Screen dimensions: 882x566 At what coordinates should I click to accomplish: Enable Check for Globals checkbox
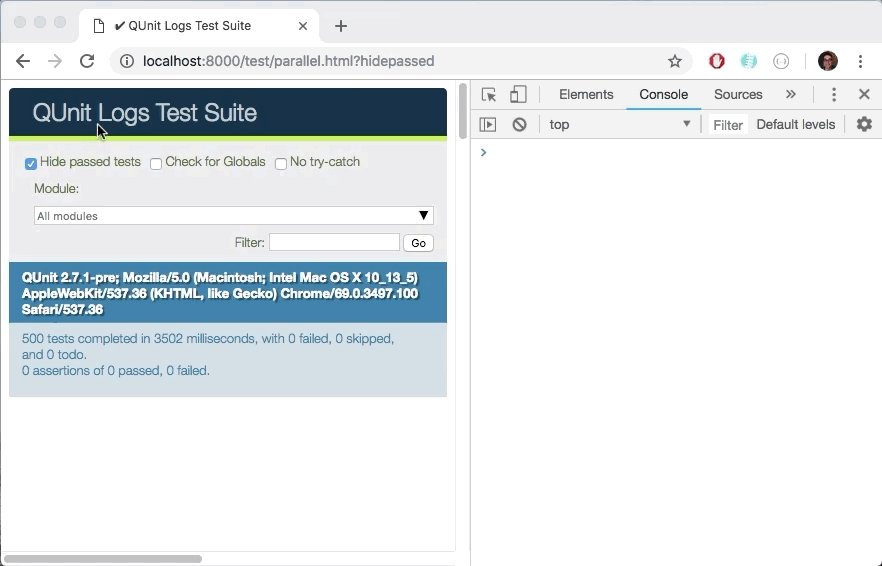tap(156, 163)
